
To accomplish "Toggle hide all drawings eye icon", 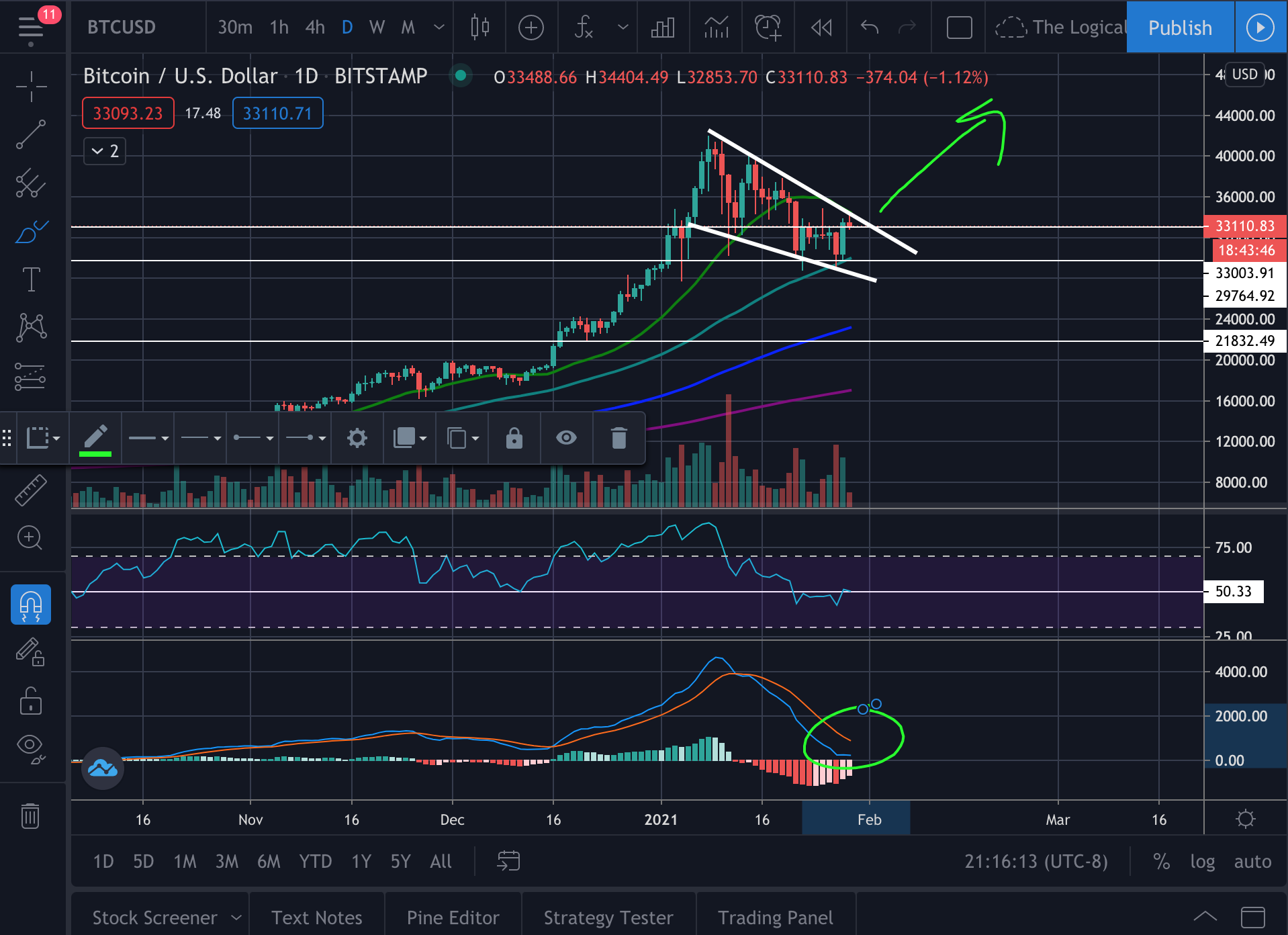I will 31,748.
